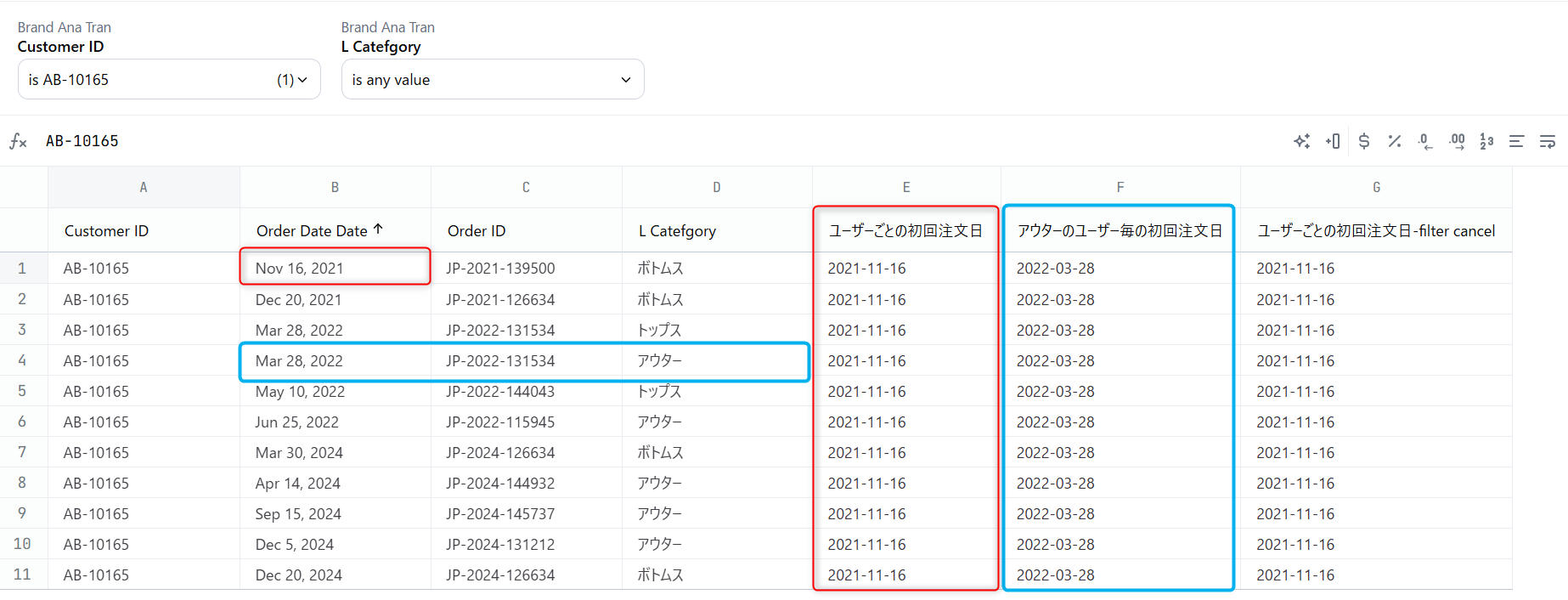Click the increase decimal places icon
The width and height of the screenshot is (1568, 600).
pos(1457,141)
